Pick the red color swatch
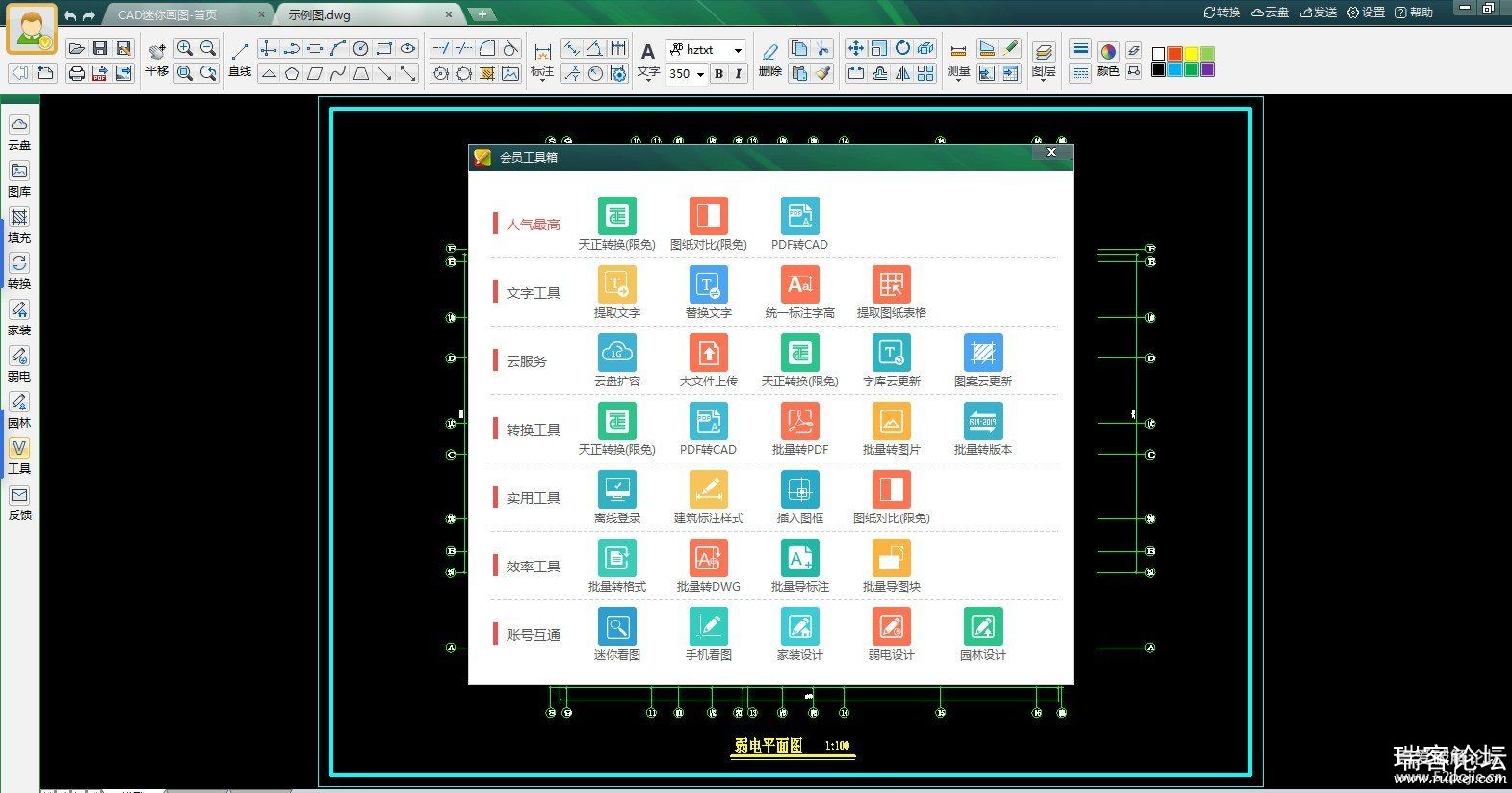The width and height of the screenshot is (1512, 793). [1175, 54]
